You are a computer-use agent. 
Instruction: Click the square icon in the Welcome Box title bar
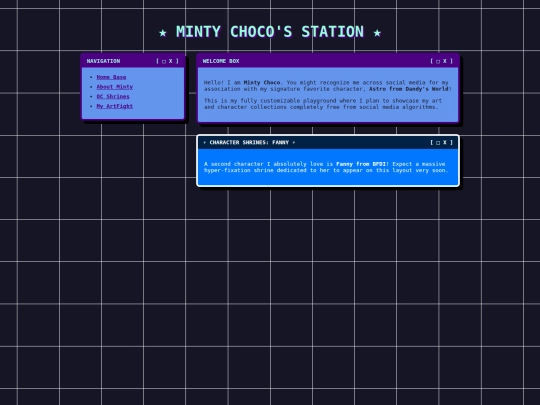(x=438, y=61)
